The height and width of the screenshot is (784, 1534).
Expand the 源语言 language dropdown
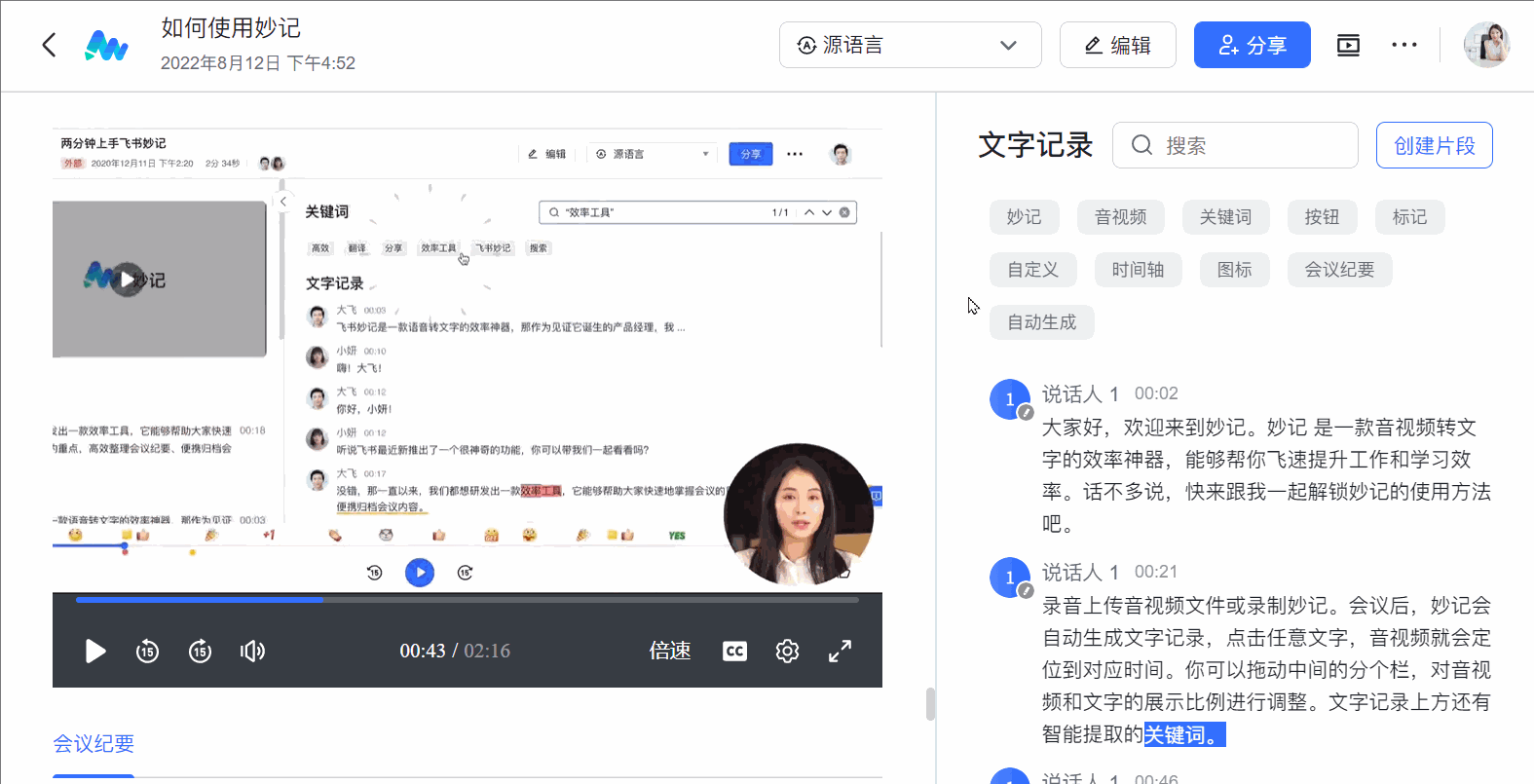(910, 45)
